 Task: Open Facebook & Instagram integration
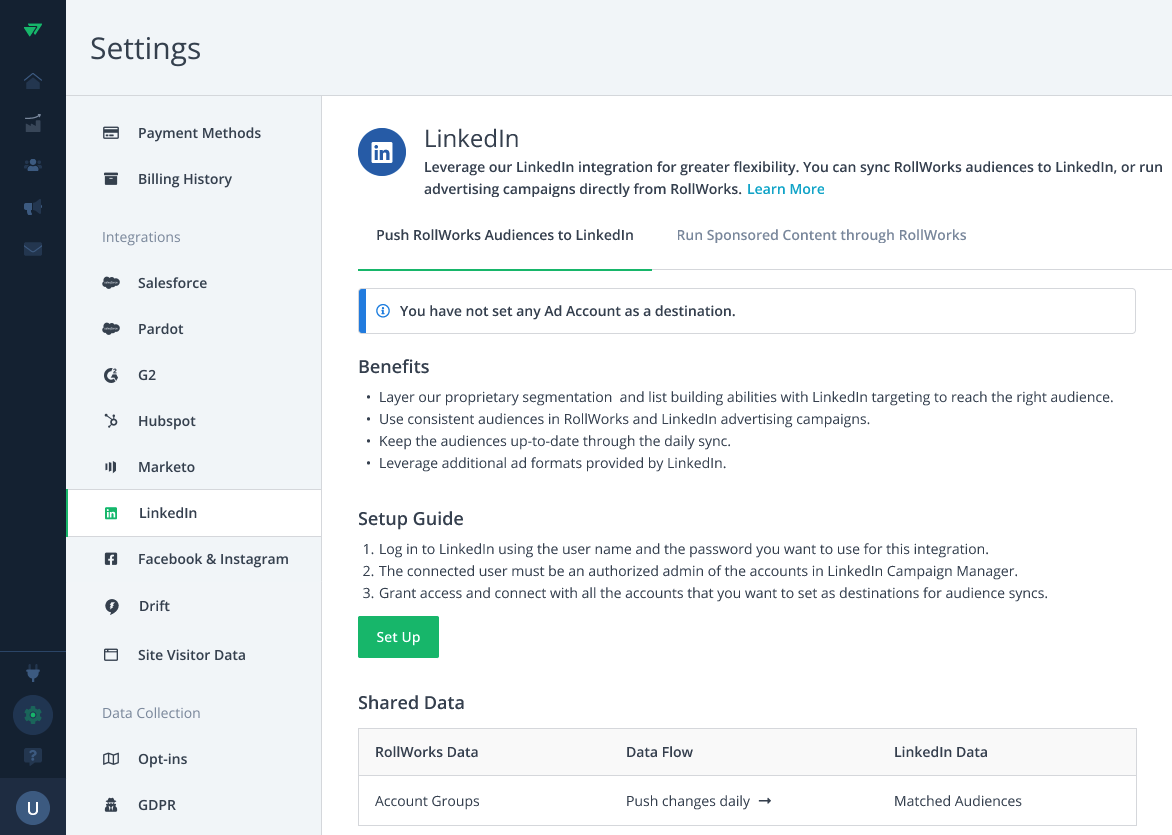pyautogui.click(x=194, y=559)
